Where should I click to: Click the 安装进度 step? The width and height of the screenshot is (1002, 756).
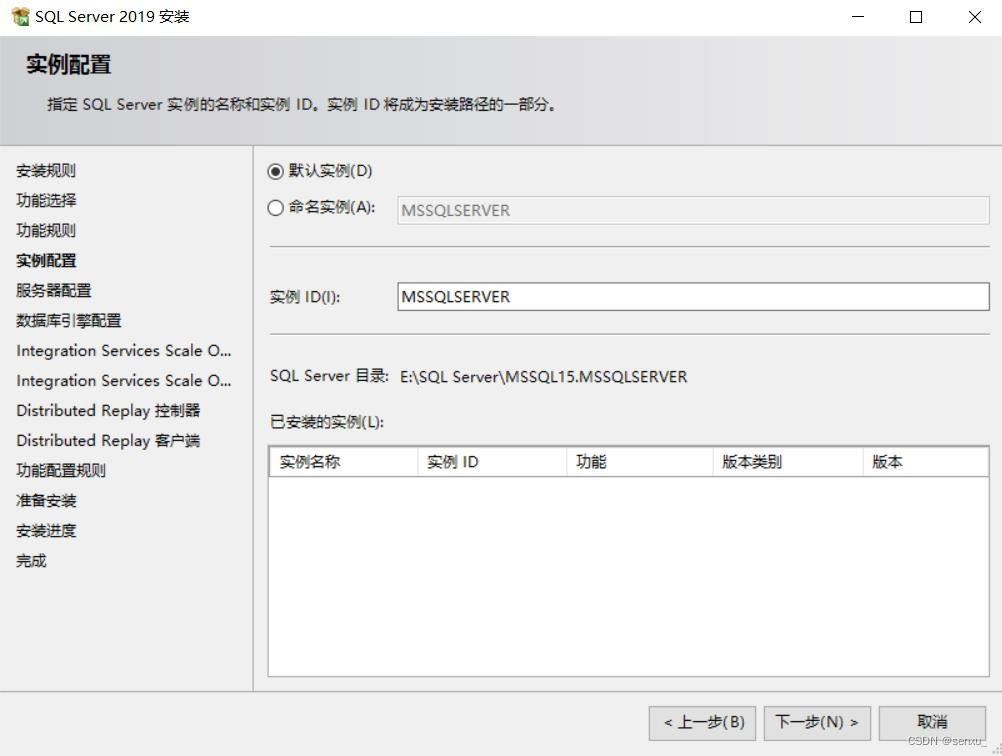[46, 530]
